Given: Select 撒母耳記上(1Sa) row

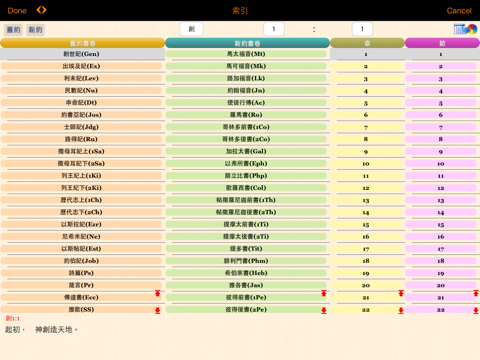Looking at the screenshot, I should 82,151.
